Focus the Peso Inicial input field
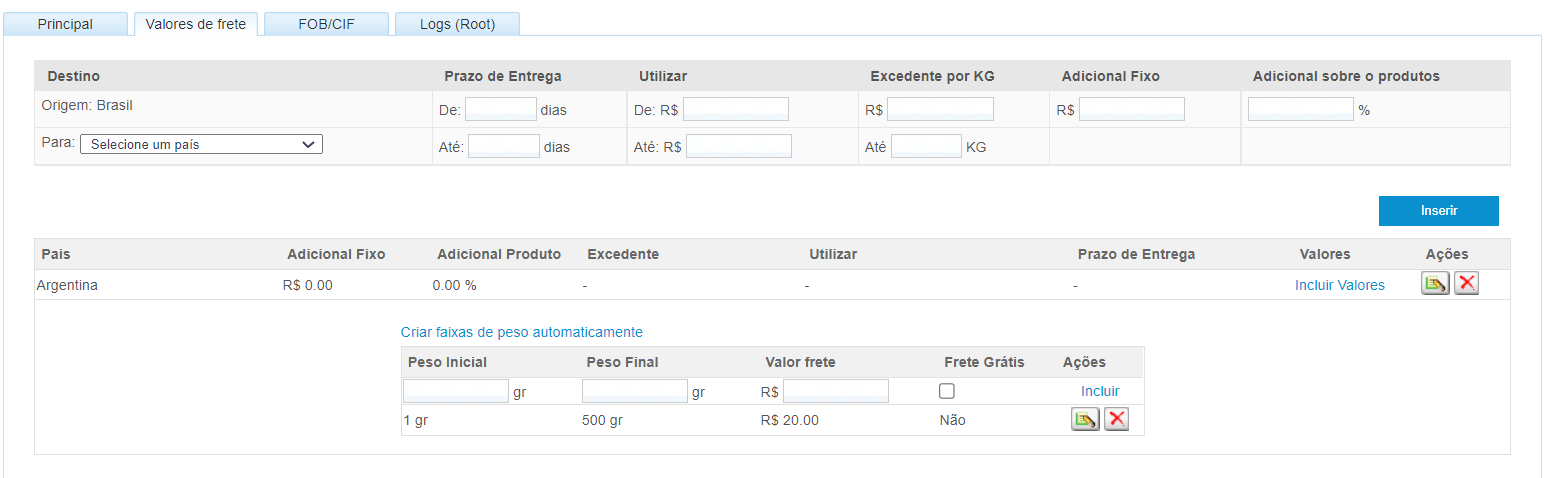Viewport: 1544px width, 478px height. coord(456,391)
